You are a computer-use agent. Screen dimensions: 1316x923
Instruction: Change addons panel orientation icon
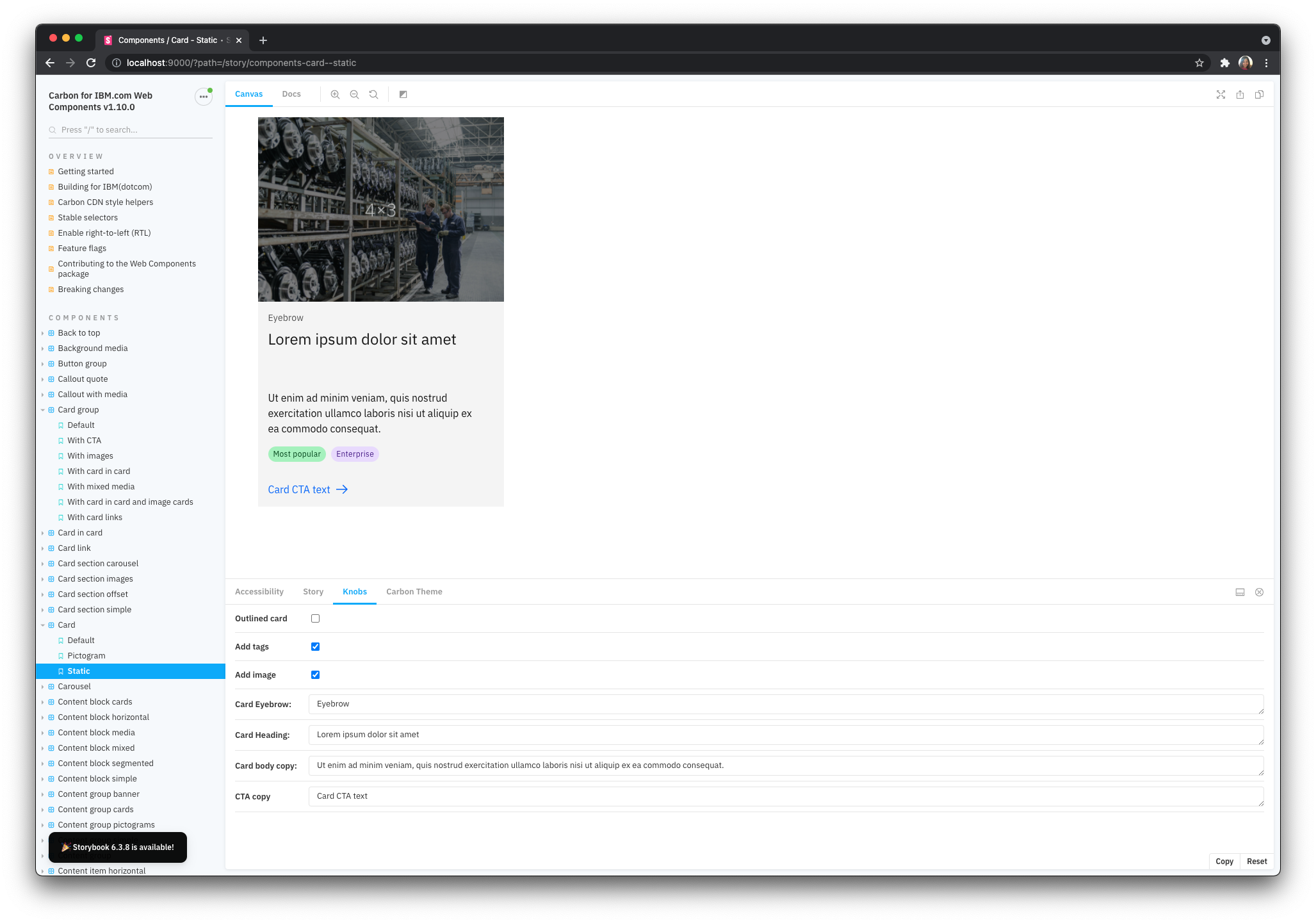(1240, 592)
